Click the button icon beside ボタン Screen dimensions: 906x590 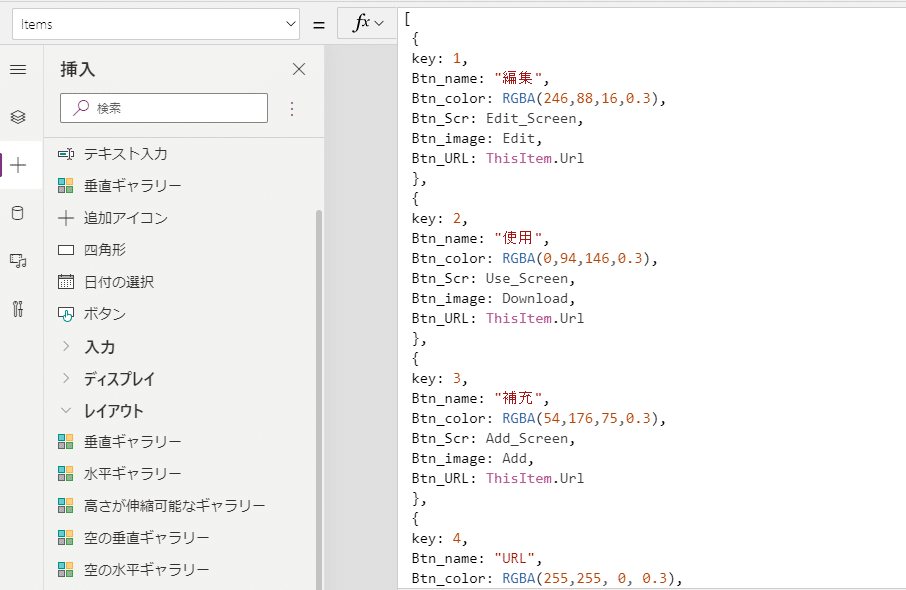[x=66, y=314]
